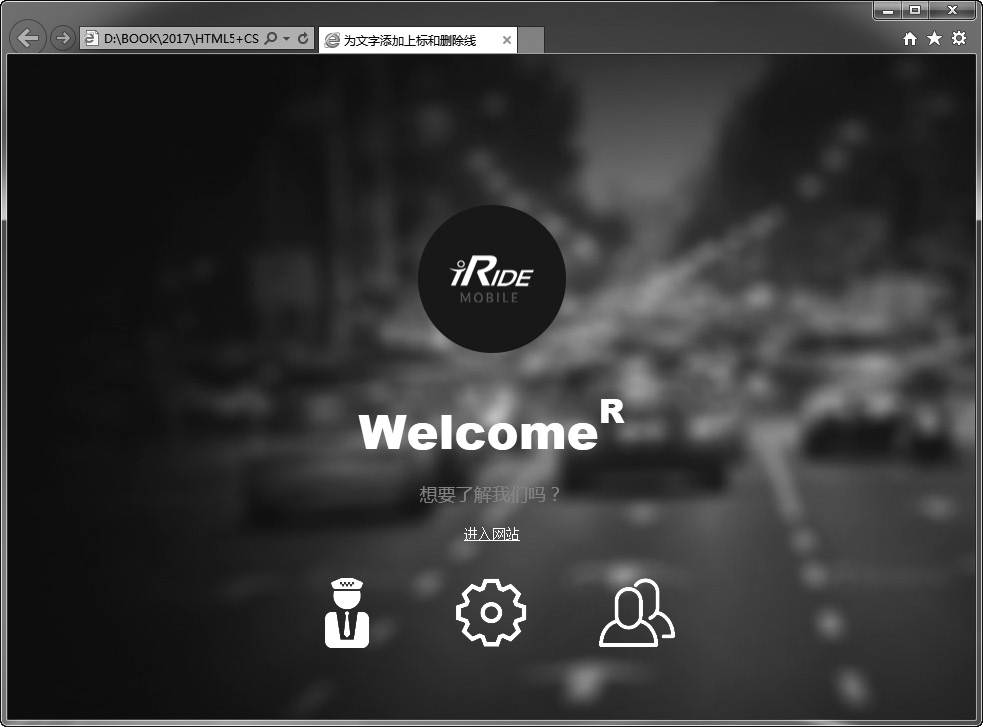Open browser Tools gear icon
The height and width of the screenshot is (727, 983).
click(959, 38)
